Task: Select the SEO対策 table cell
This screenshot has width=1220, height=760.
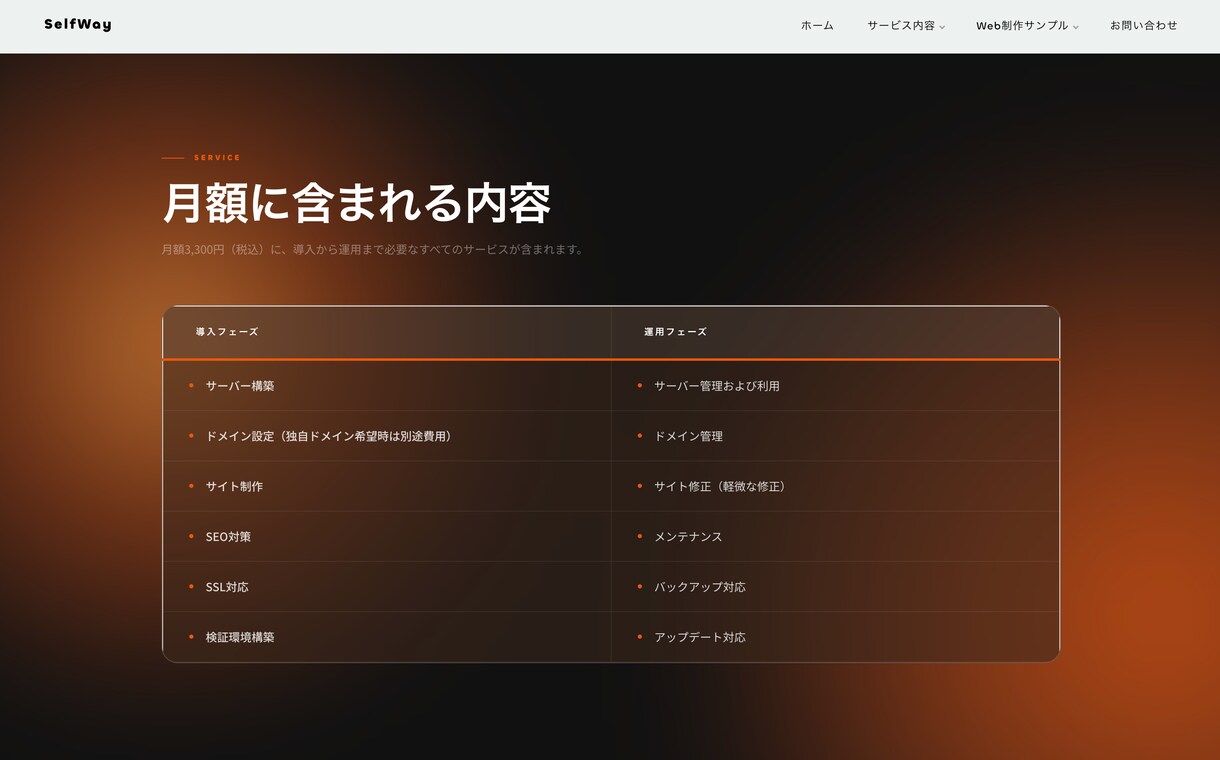Action: (x=387, y=537)
